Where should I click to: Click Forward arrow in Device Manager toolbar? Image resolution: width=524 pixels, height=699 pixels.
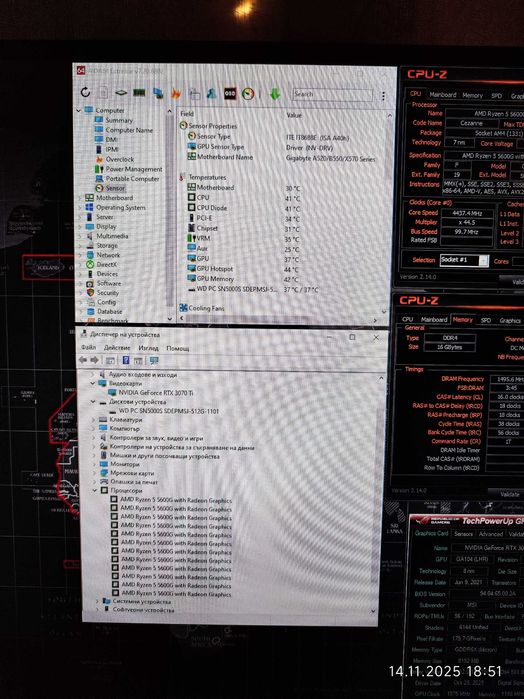coord(94,360)
